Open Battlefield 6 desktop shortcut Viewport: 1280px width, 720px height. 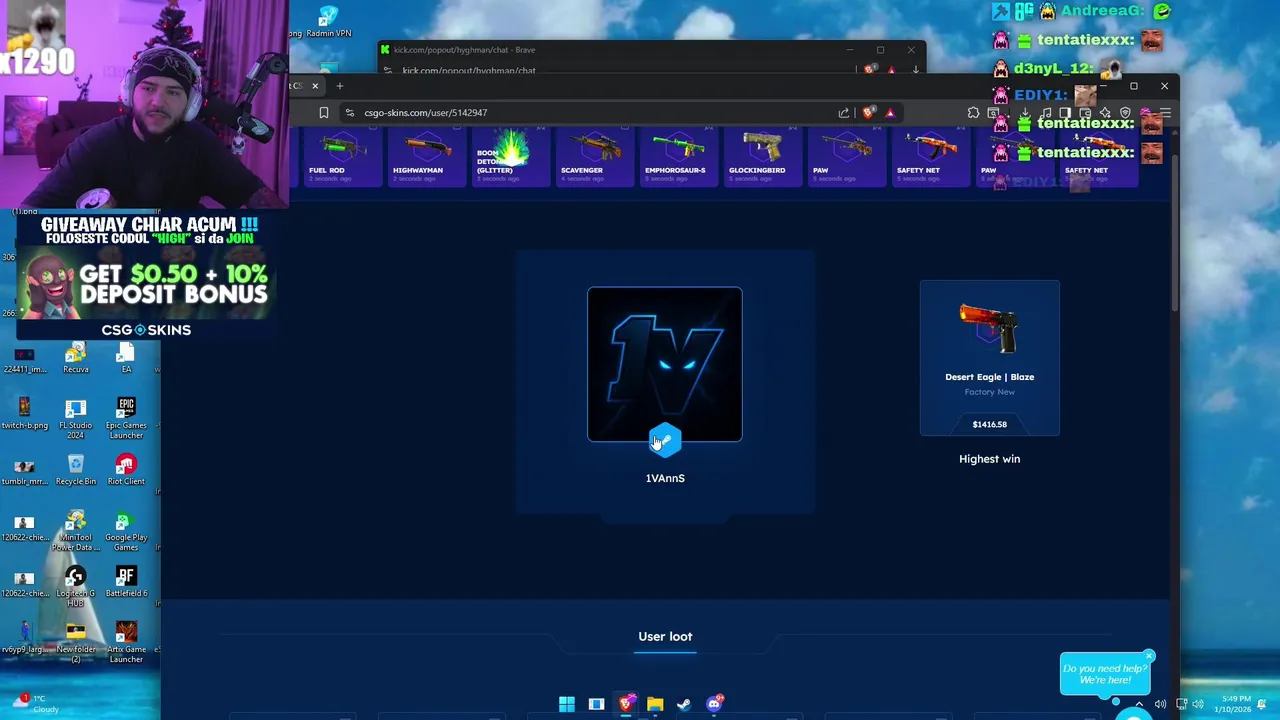point(126,582)
